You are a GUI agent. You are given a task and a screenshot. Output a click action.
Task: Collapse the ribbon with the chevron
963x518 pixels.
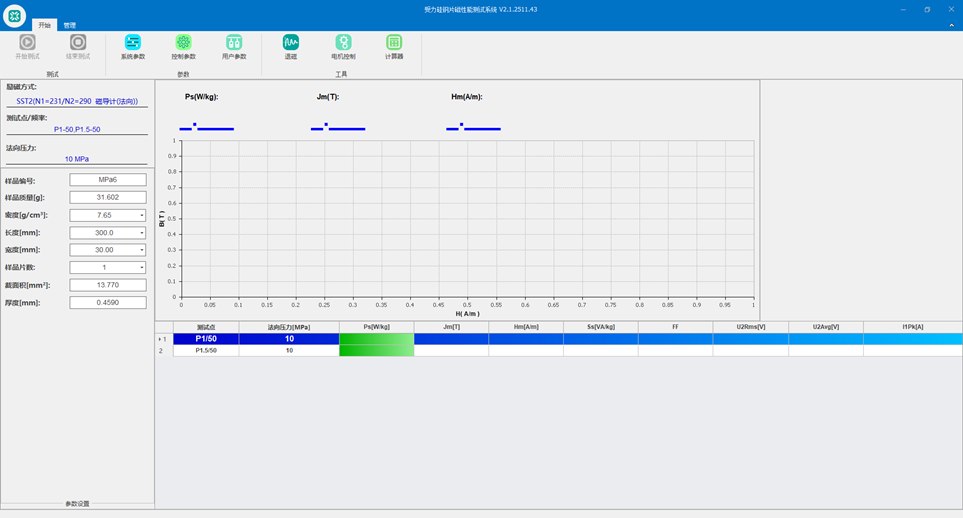pyautogui.click(x=951, y=25)
